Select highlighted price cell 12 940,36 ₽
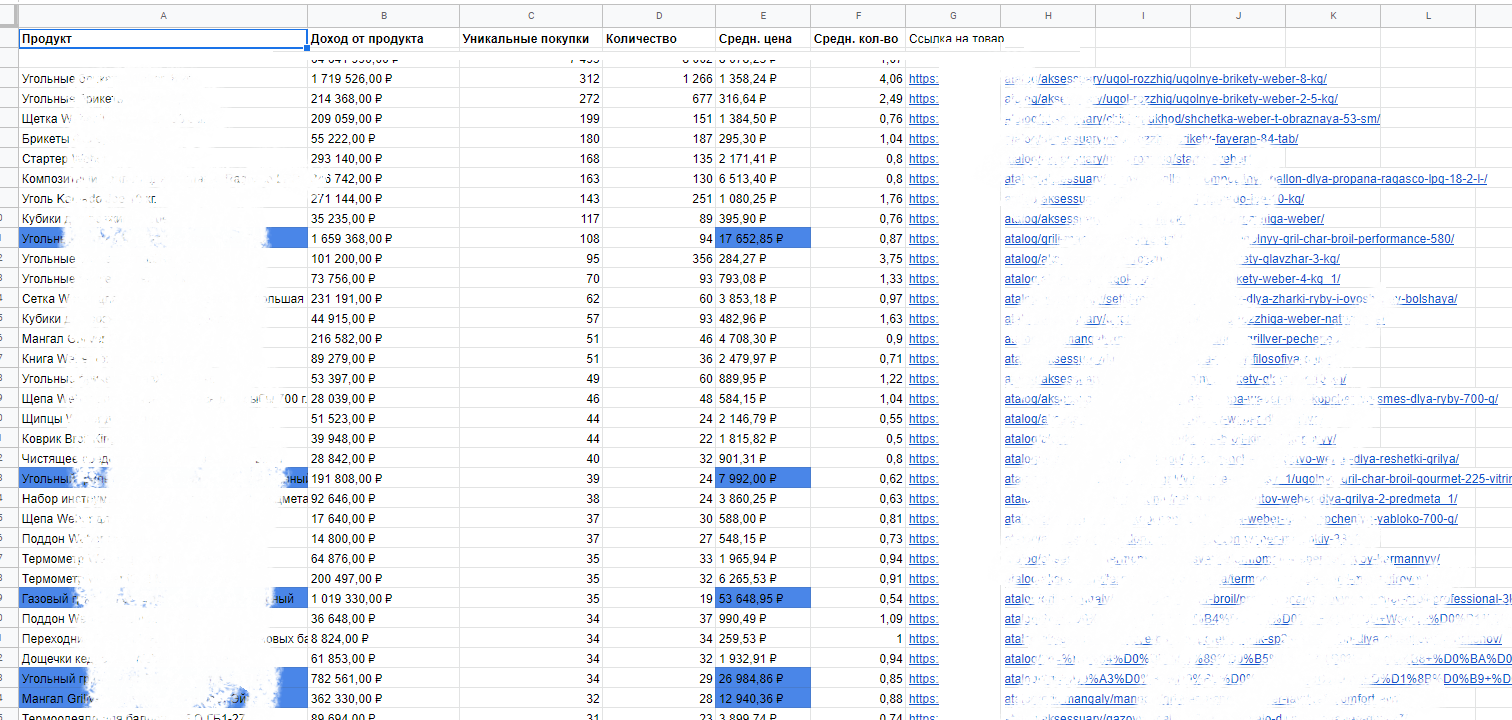 click(763, 699)
